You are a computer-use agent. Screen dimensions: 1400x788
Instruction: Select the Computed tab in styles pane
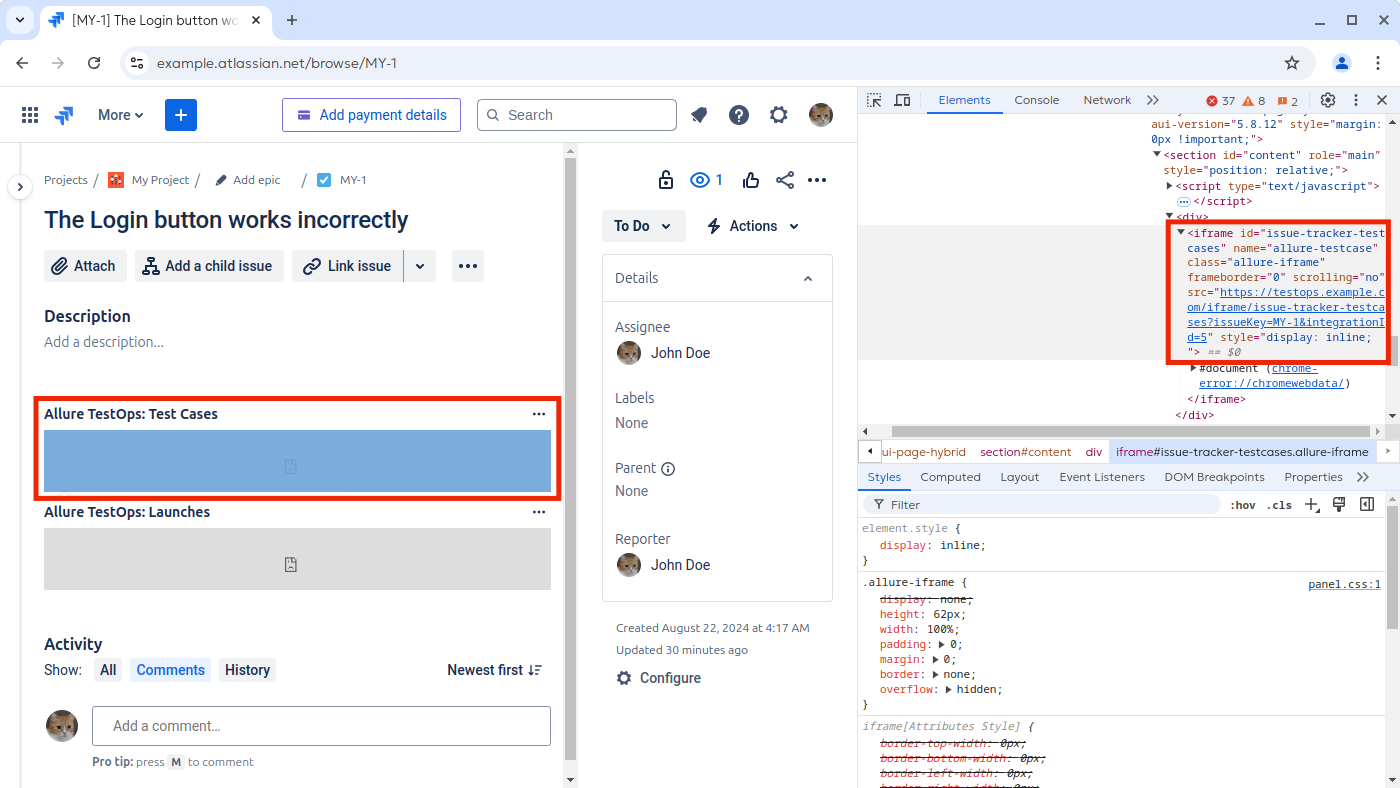pyautogui.click(x=950, y=477)
